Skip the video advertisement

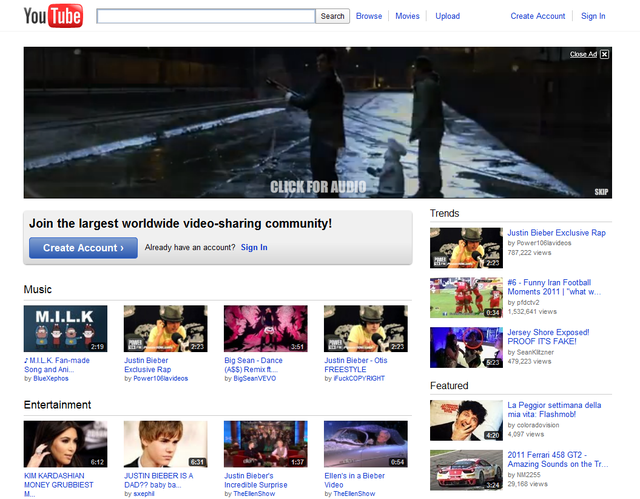pos(601,192)
